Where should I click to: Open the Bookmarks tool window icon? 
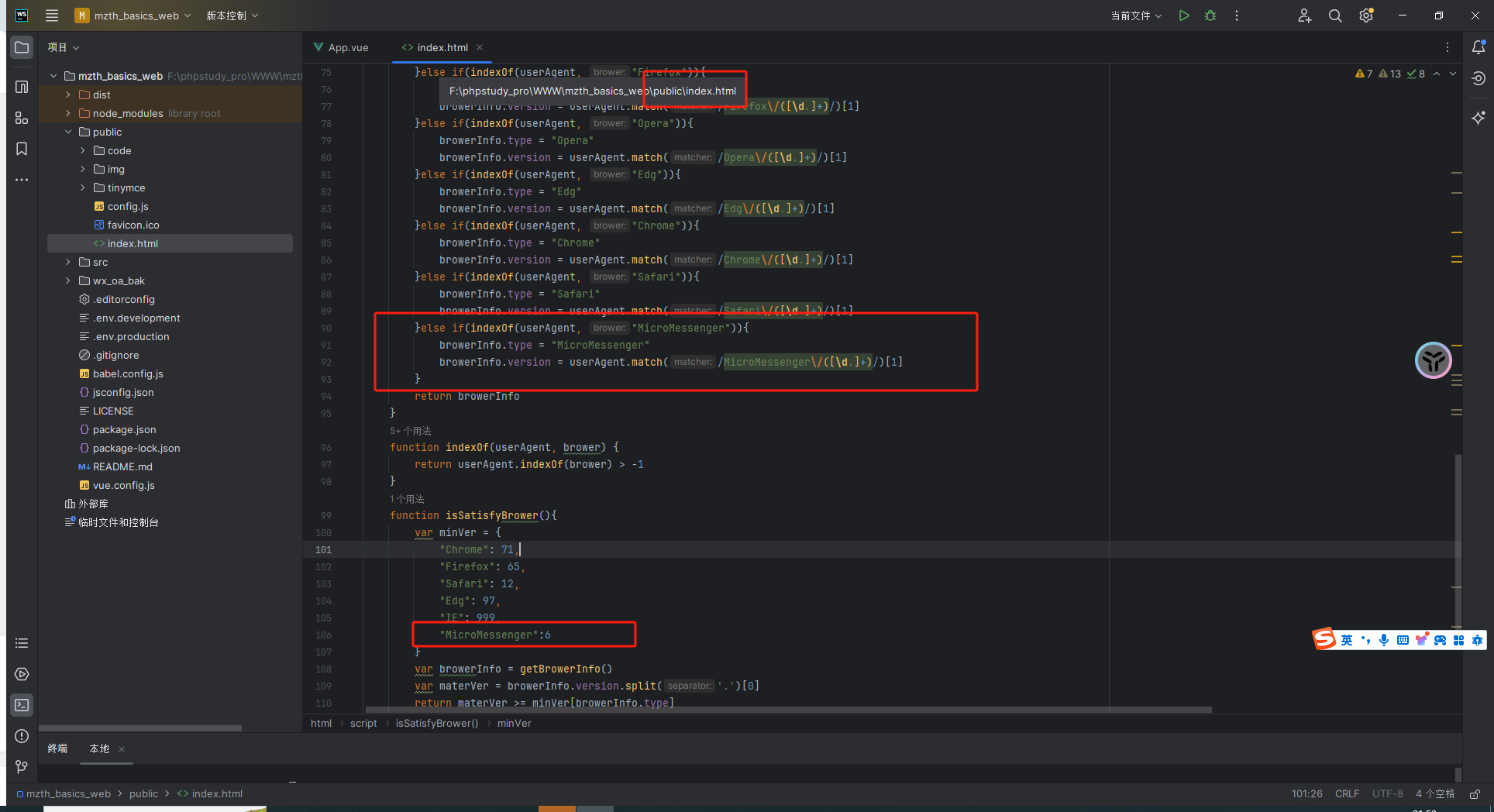[x=22, y=149]
